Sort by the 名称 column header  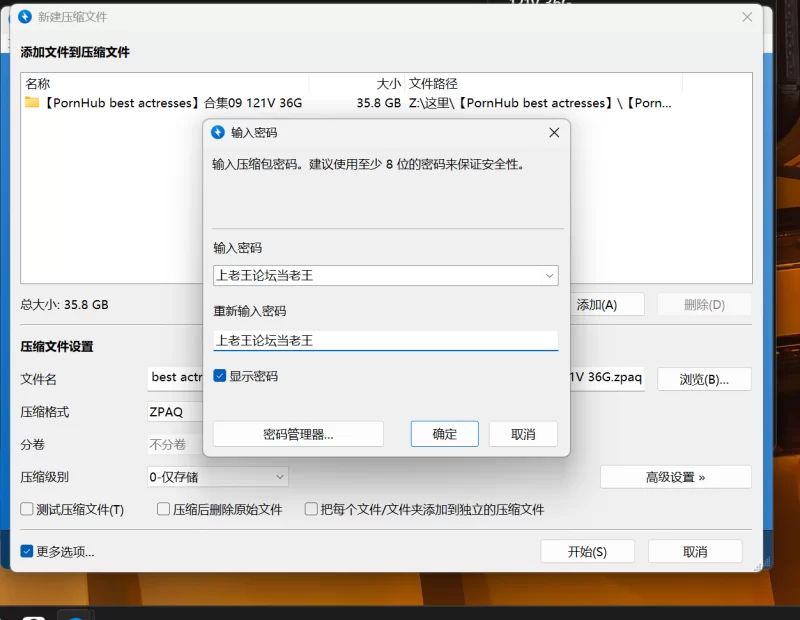pos(166,84)
